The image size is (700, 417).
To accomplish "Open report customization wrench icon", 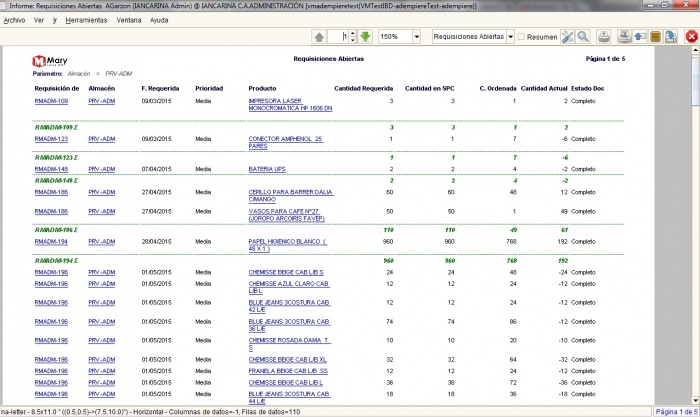I will tap(567, 37).
